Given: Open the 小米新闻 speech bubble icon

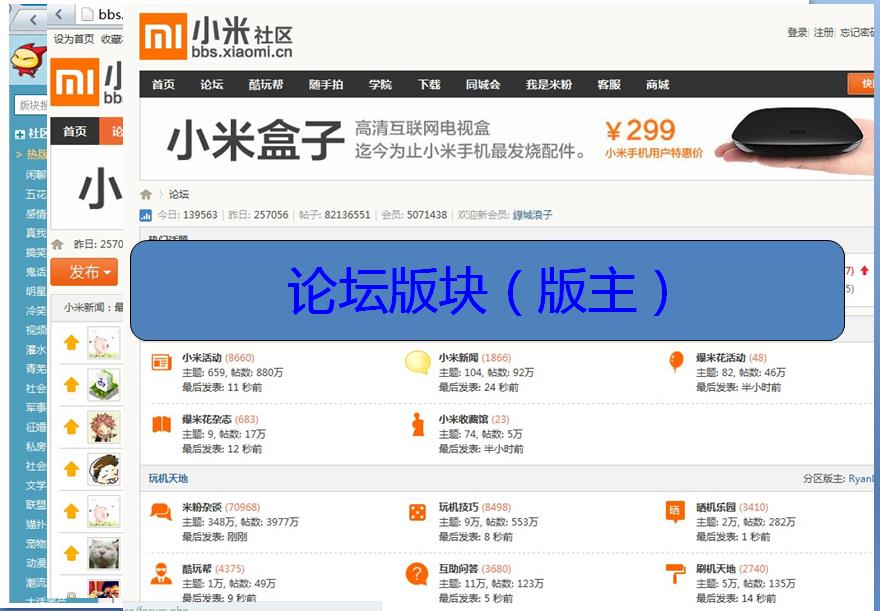Looking at the screenshot, I should click(418, 362).
